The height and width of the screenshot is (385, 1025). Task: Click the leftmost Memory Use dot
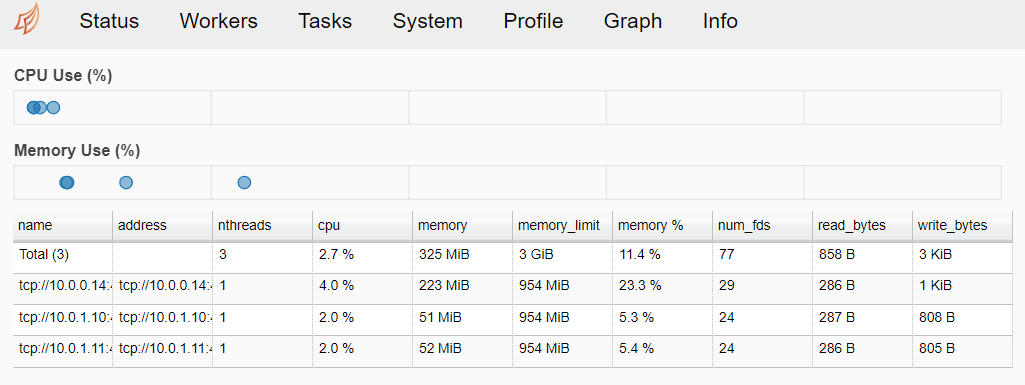click(x=66, y=182)
